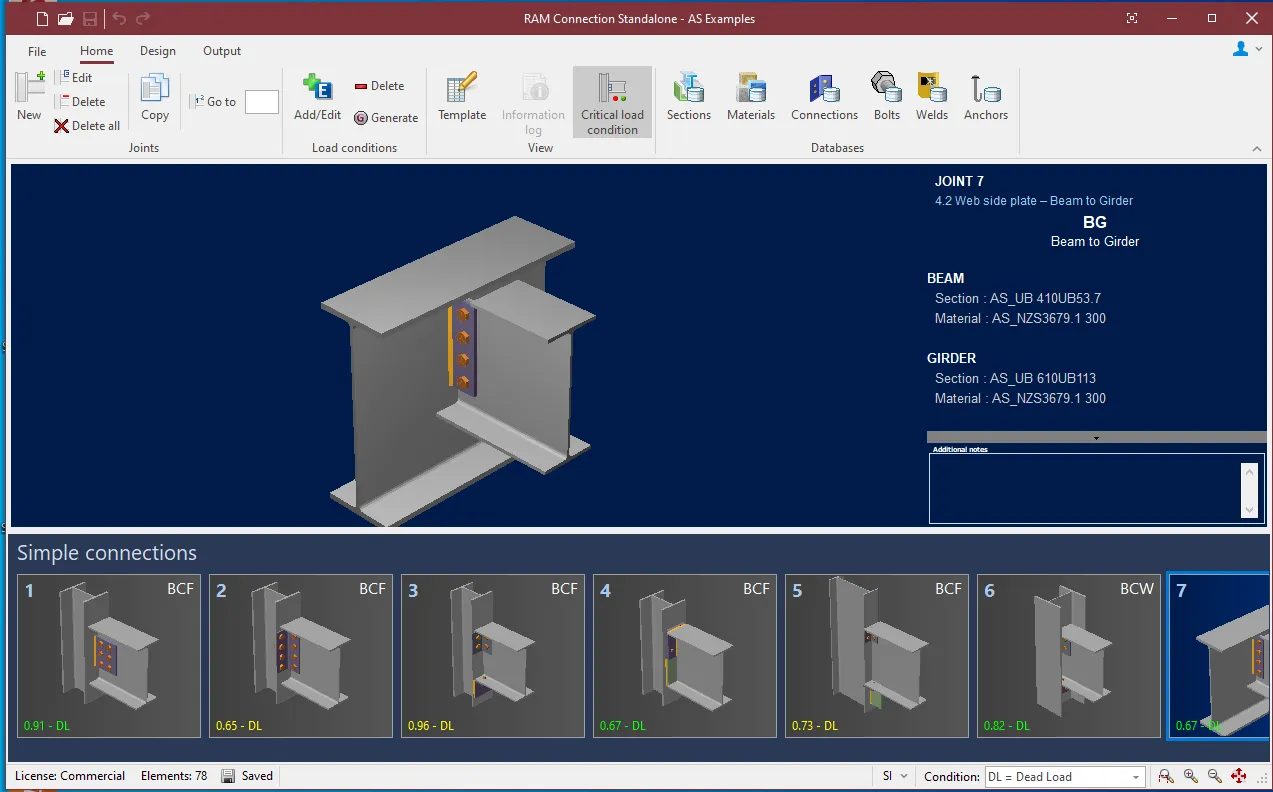Select joint 4 thumbnail
Screen dimensions: 1273x792
pyautogui.click(x=685, y=656)
